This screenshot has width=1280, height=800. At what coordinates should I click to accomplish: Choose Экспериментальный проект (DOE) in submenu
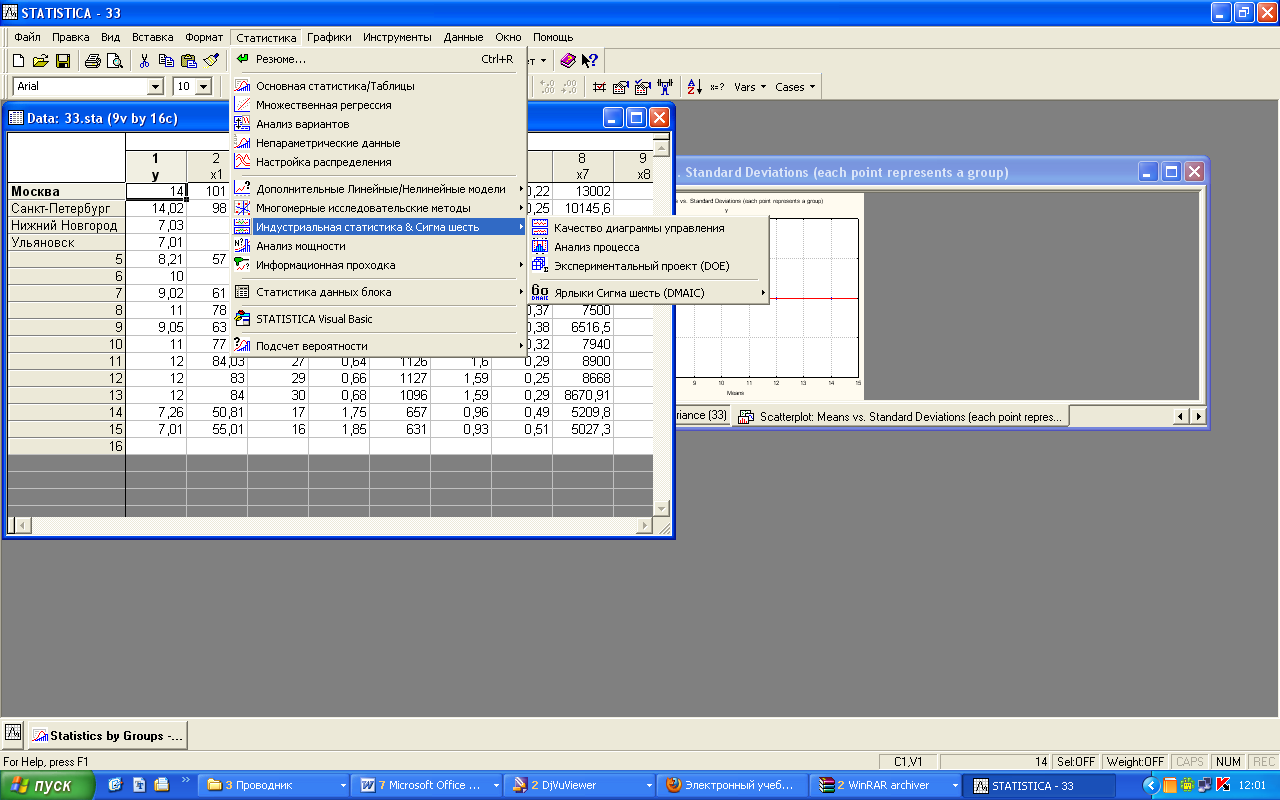pyautogui.click(x=648, y=266)
